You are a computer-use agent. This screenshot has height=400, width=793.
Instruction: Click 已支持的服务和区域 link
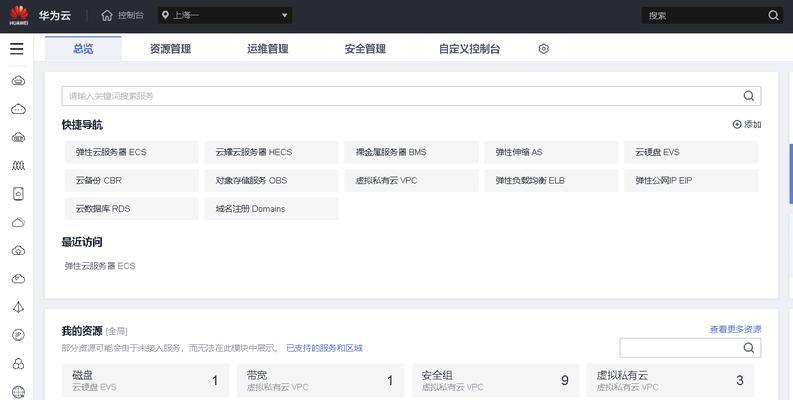(324, 348)
